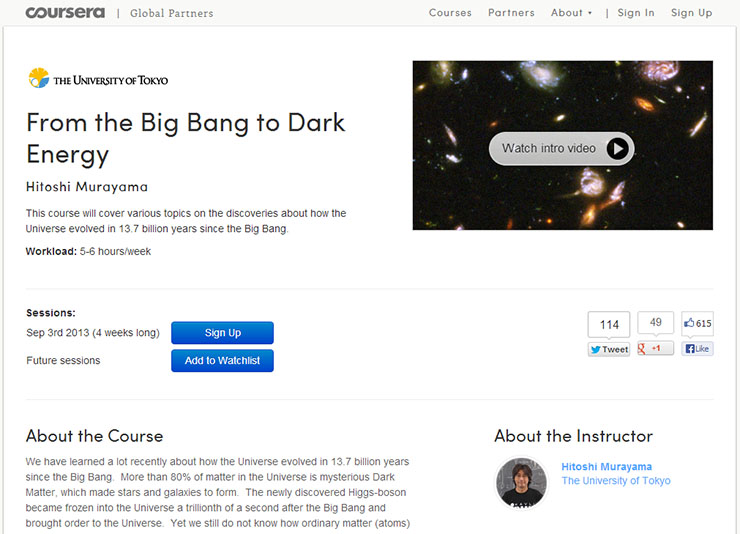This screenshot has height=534, width=740.
Task: Click the Coursera logo
Action: [x=65, y=13]
